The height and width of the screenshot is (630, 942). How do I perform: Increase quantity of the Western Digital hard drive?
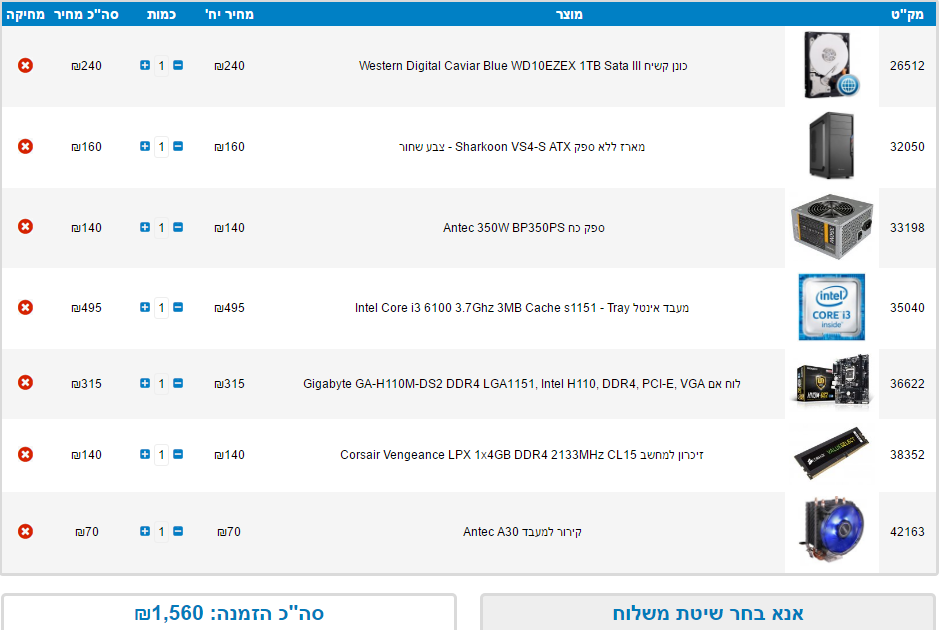[145, 65]
